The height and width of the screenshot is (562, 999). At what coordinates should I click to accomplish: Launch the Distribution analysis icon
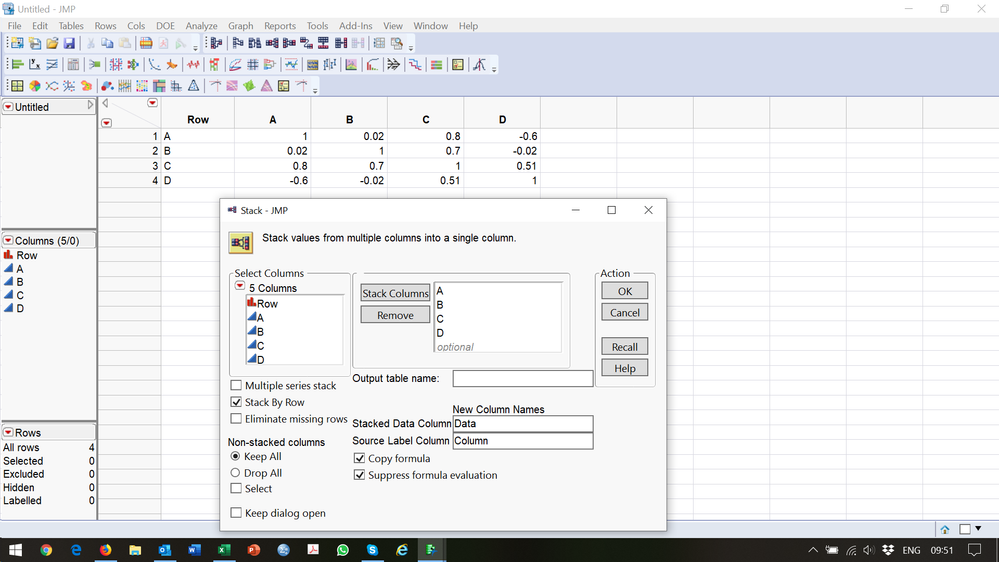coord(17,64)
